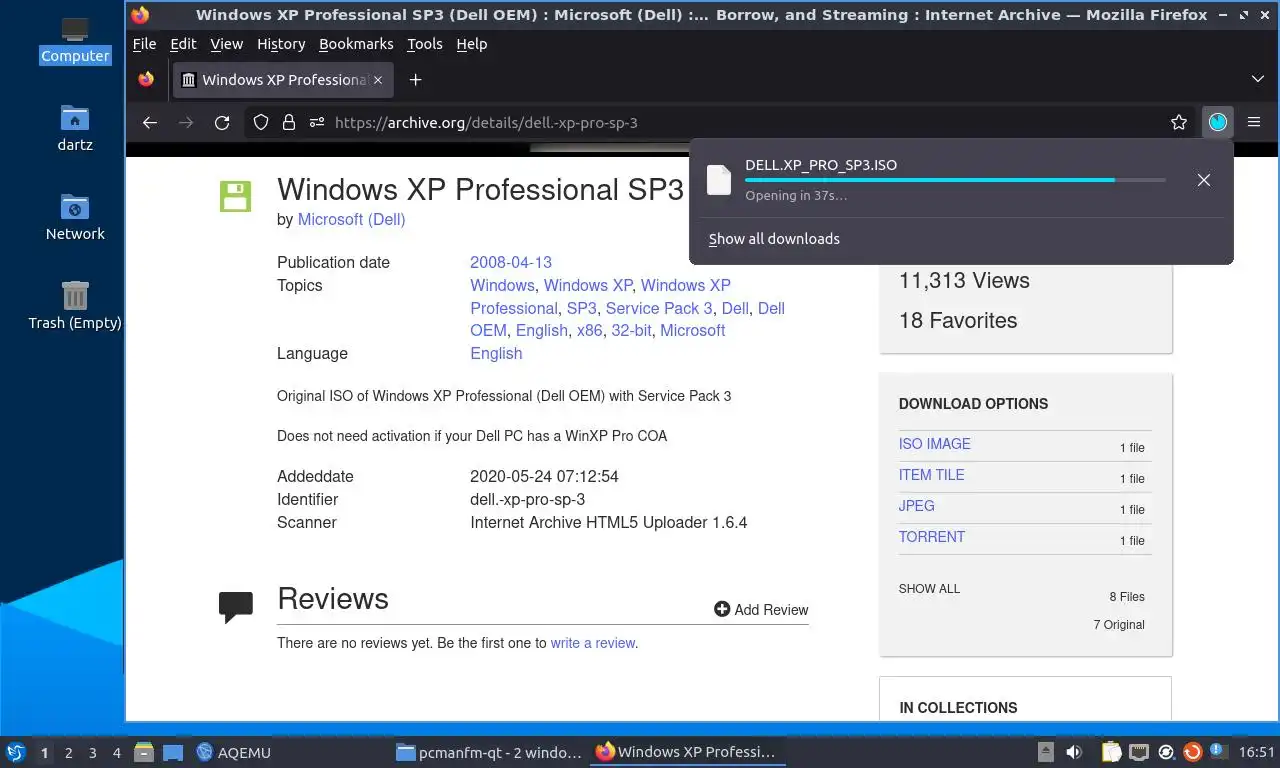
Task: Click Add Review
Action: click(x=761, y=609)
